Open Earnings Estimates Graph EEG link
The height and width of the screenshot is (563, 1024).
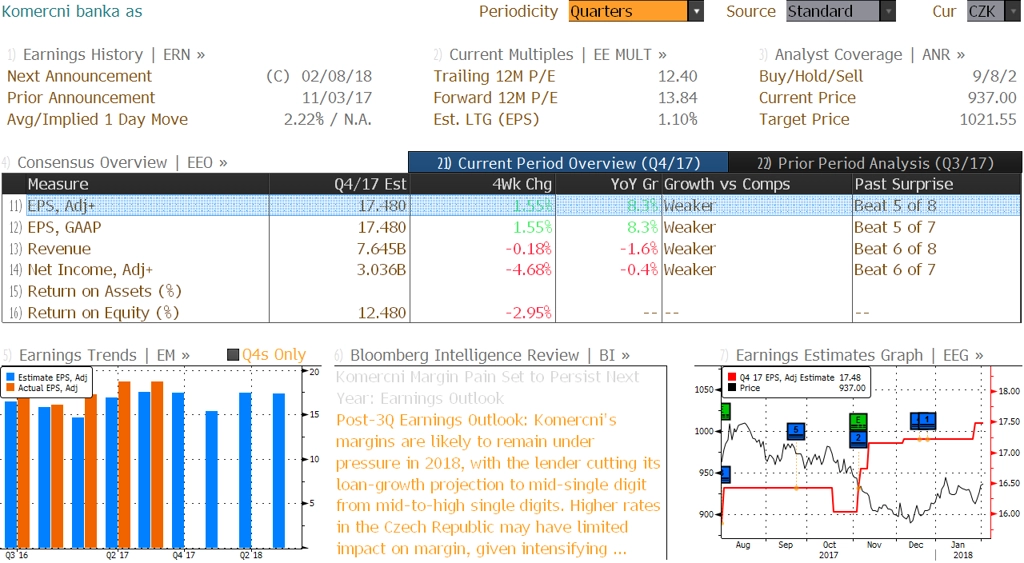[859, 355]
